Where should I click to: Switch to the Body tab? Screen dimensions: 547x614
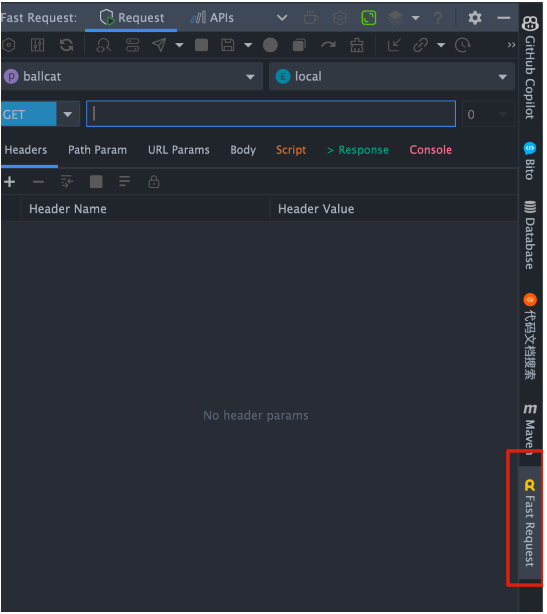tap(243, 150)
